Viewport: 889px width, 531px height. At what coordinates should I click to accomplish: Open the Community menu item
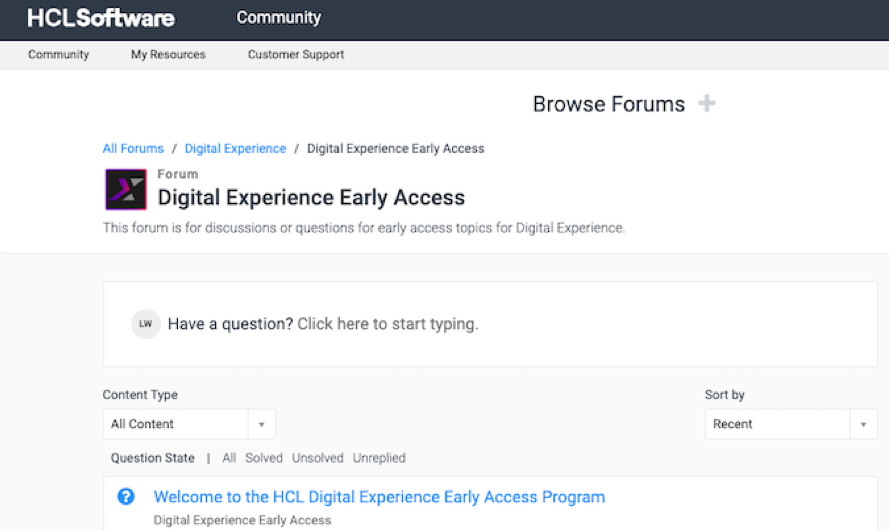[x=58, y=54]
